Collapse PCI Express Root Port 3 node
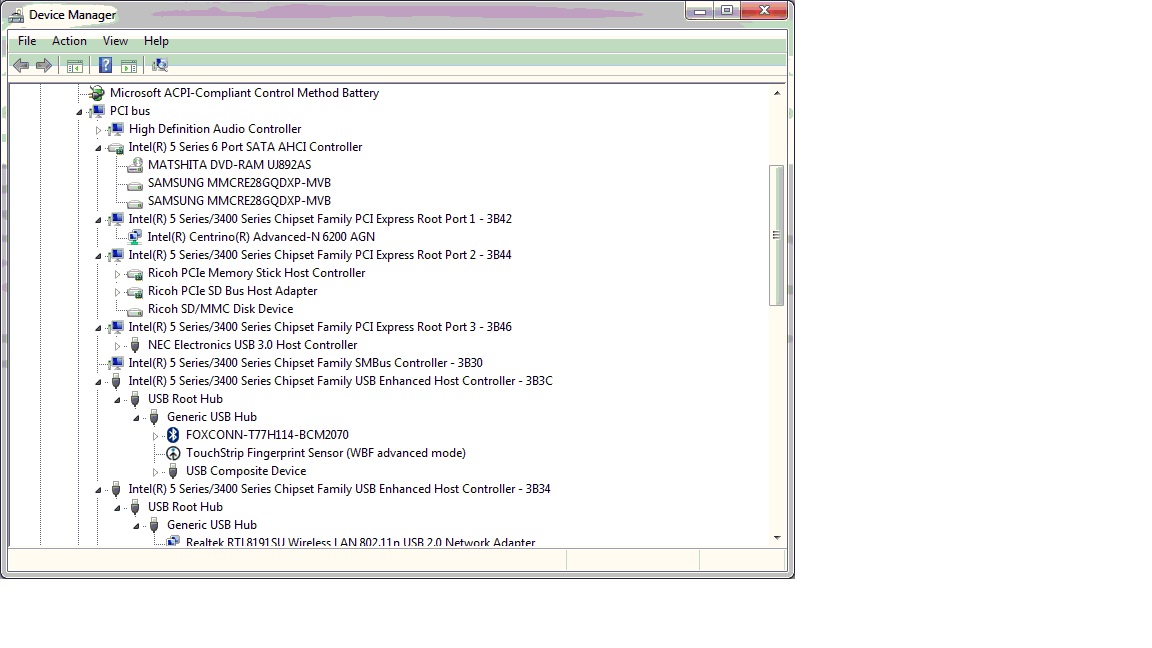Screen dimensions: 1152x648 click(98, 328)
